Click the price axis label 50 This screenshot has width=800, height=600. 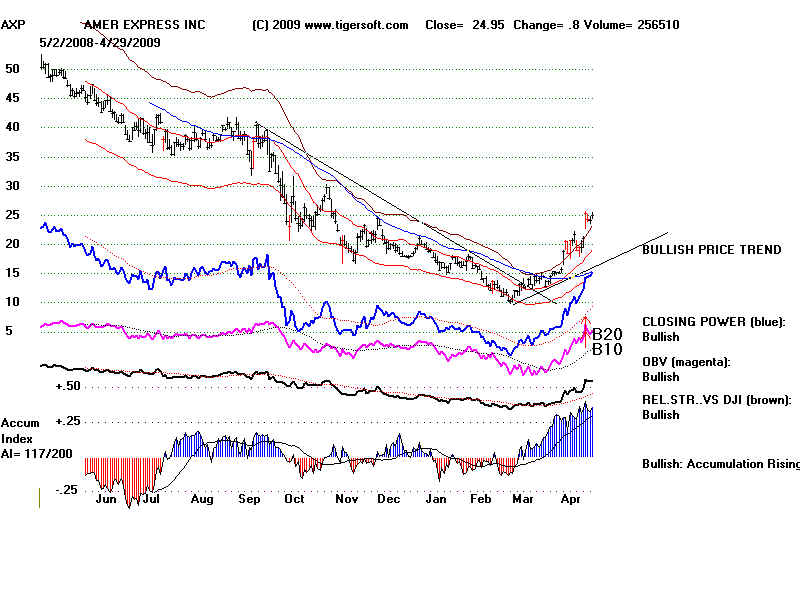12,69
